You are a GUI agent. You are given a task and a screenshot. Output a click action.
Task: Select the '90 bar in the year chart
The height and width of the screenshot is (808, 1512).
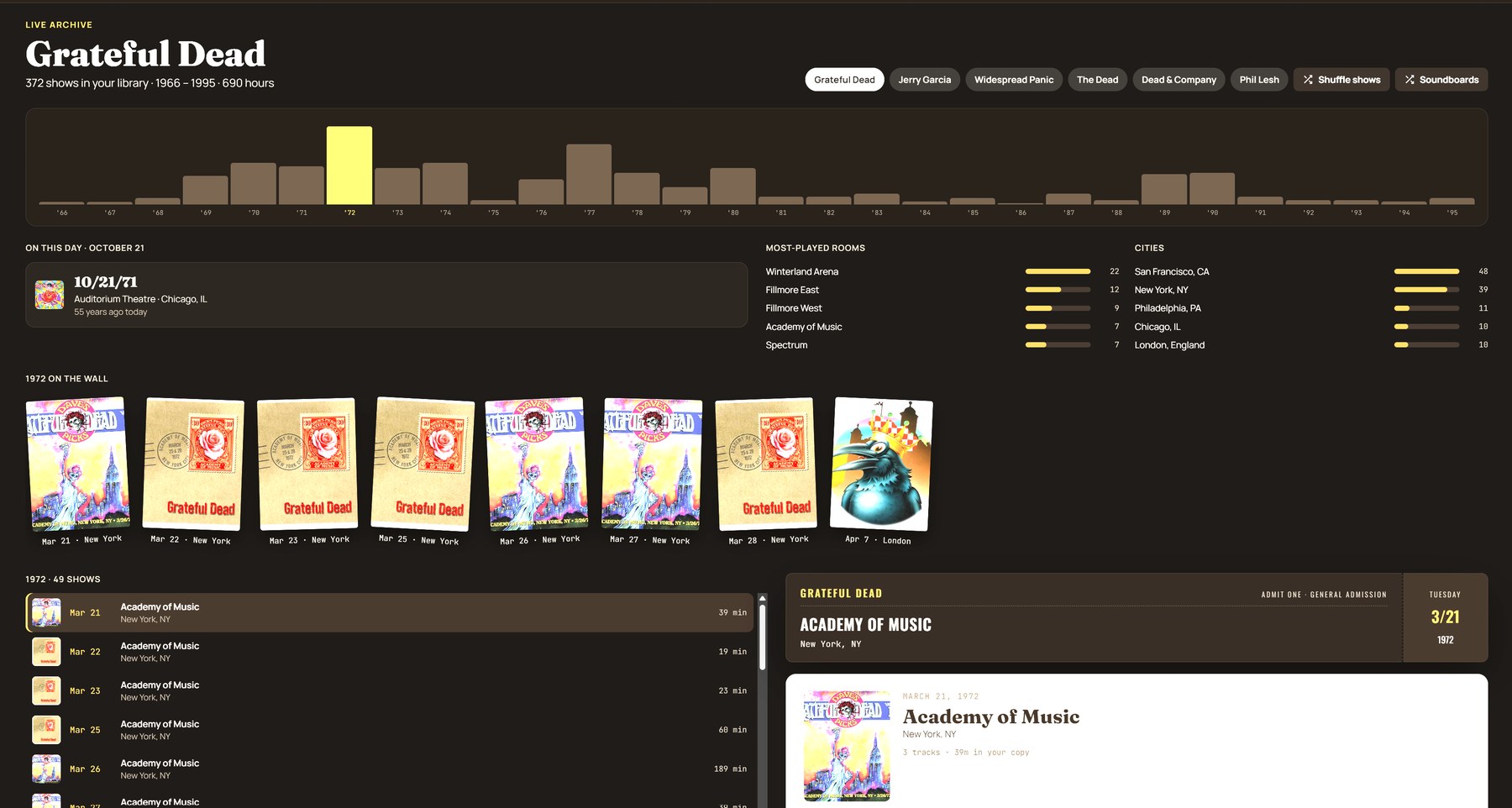click(x=1212, y=188)
